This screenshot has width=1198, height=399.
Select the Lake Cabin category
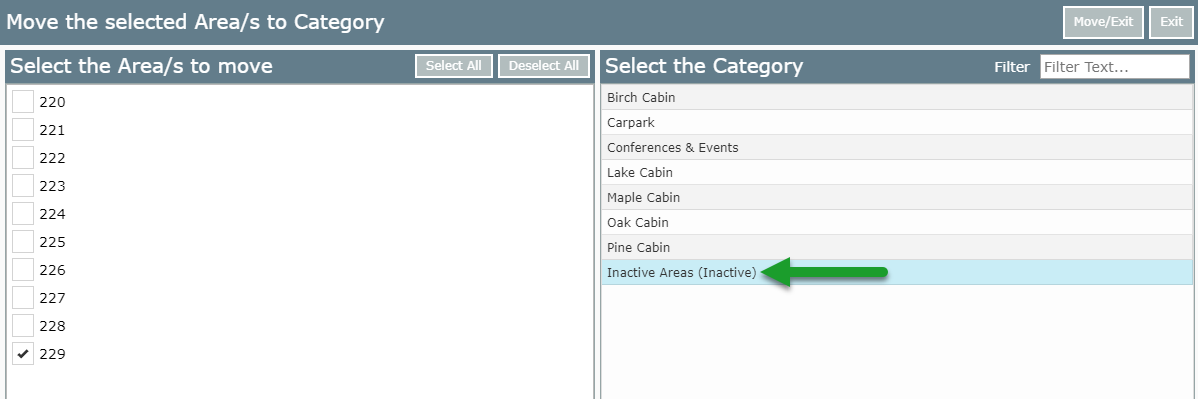coord(896,172)
